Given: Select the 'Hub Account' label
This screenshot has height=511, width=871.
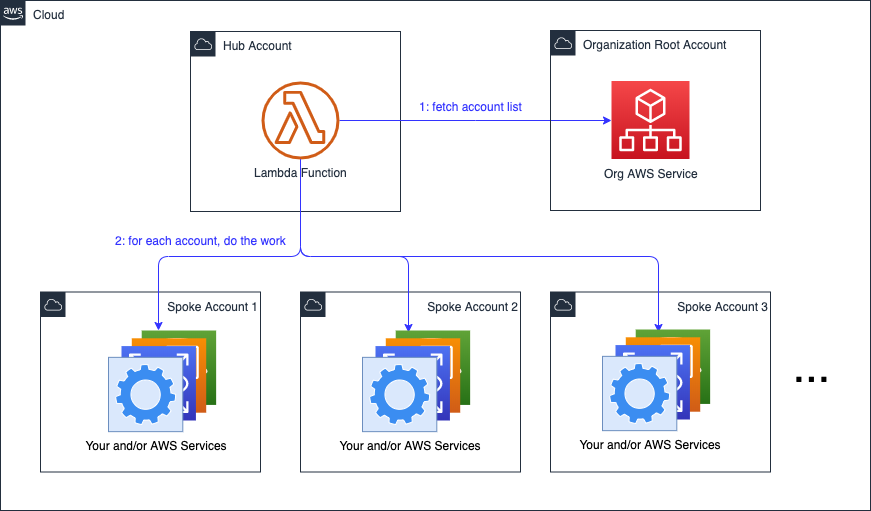Looking at the screenshot, I should pyautogui.click(x=257, y=46).
